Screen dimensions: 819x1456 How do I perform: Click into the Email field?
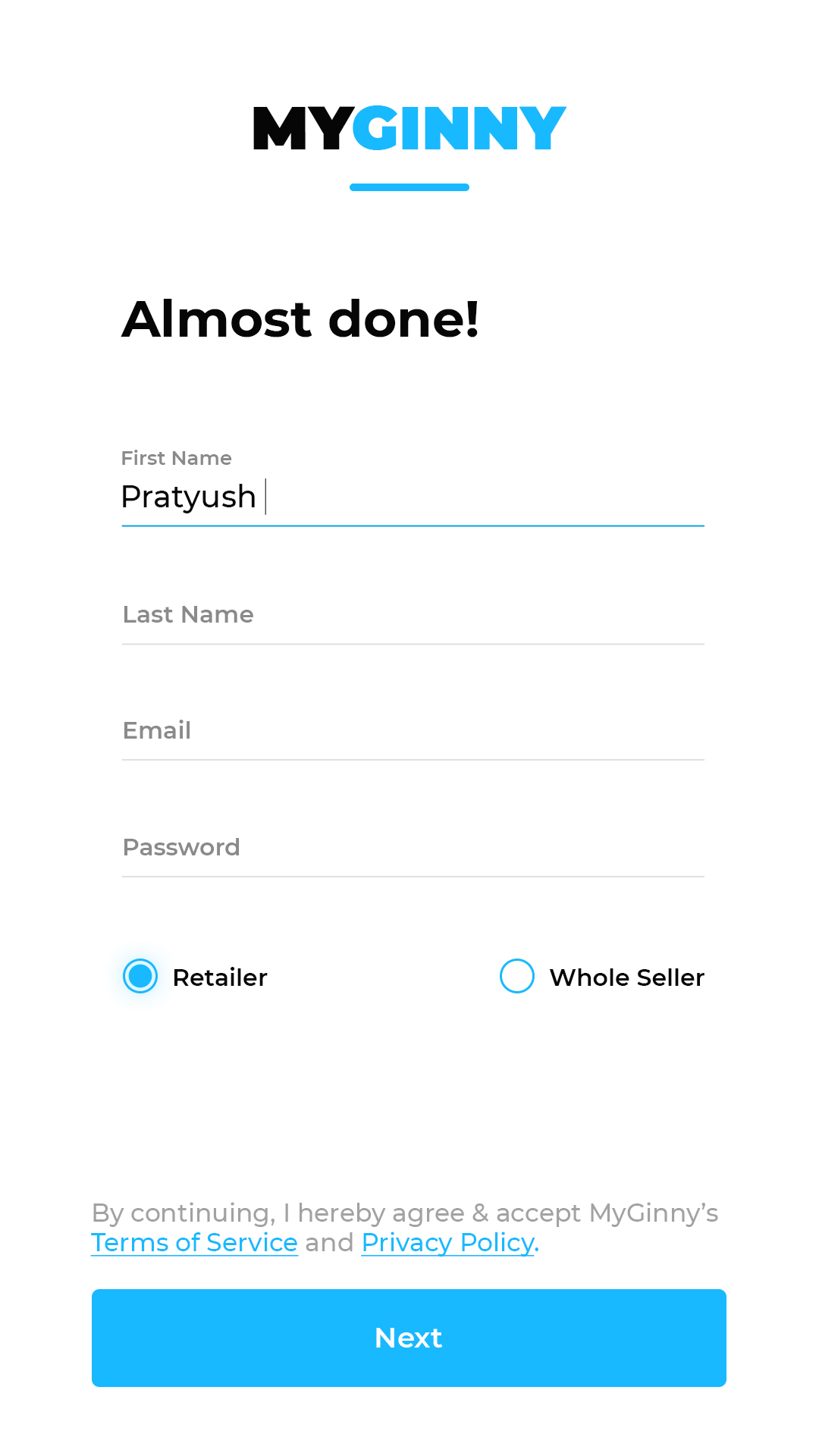point(413,730)
